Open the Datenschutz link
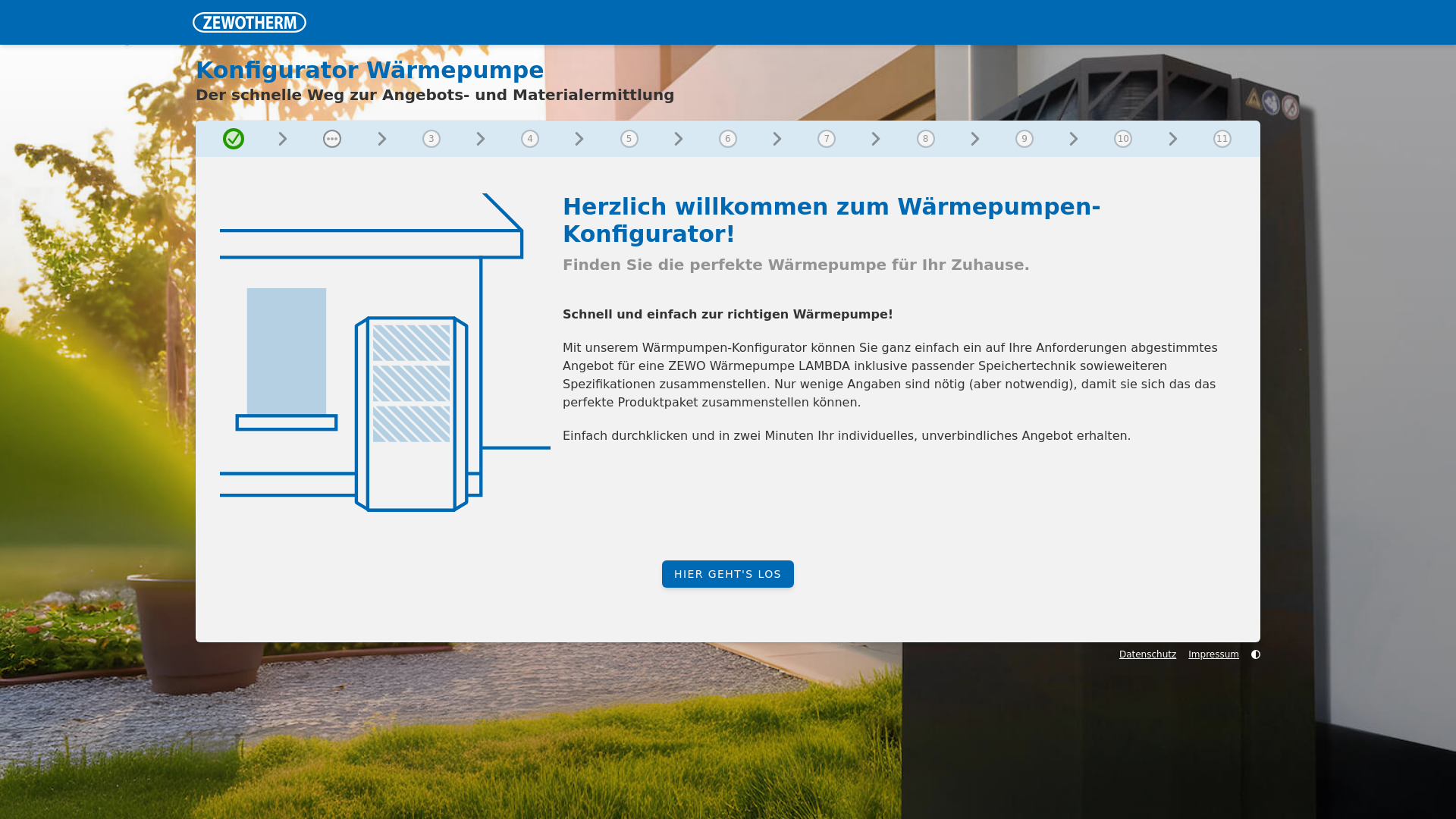The width and height of the screenshot is (1456, 819). point(1147,654)
